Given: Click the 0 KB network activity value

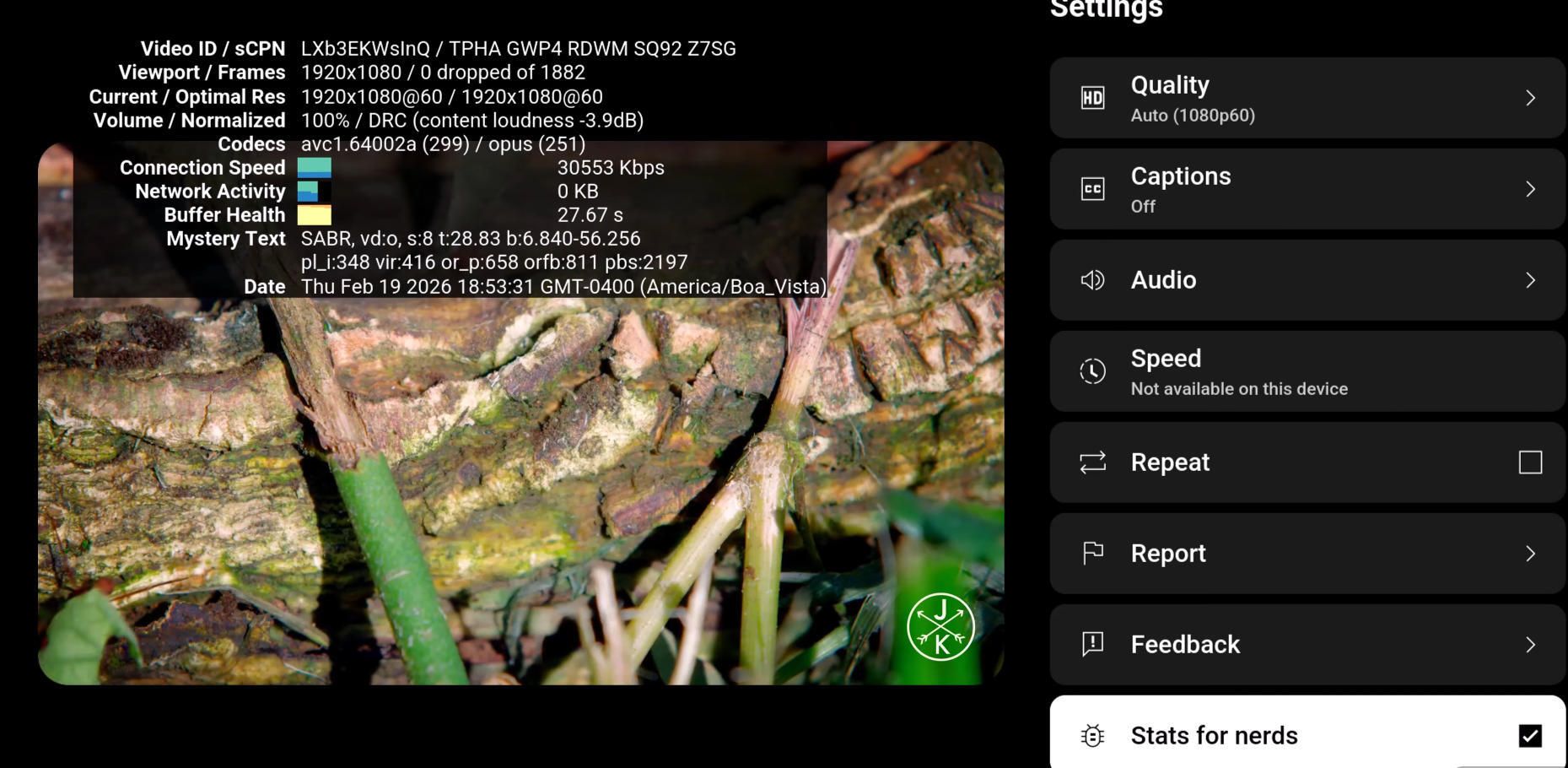Looking at the screenshot, I should [578, 192].
